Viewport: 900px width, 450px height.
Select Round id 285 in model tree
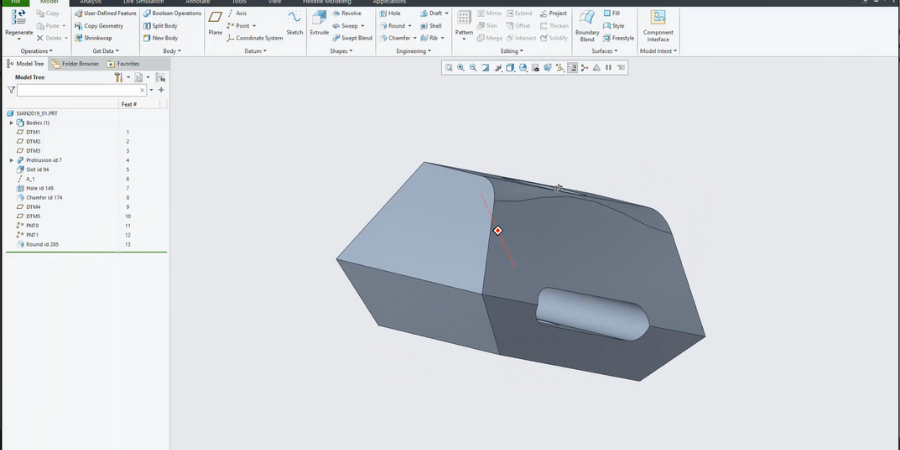(42, 244)
